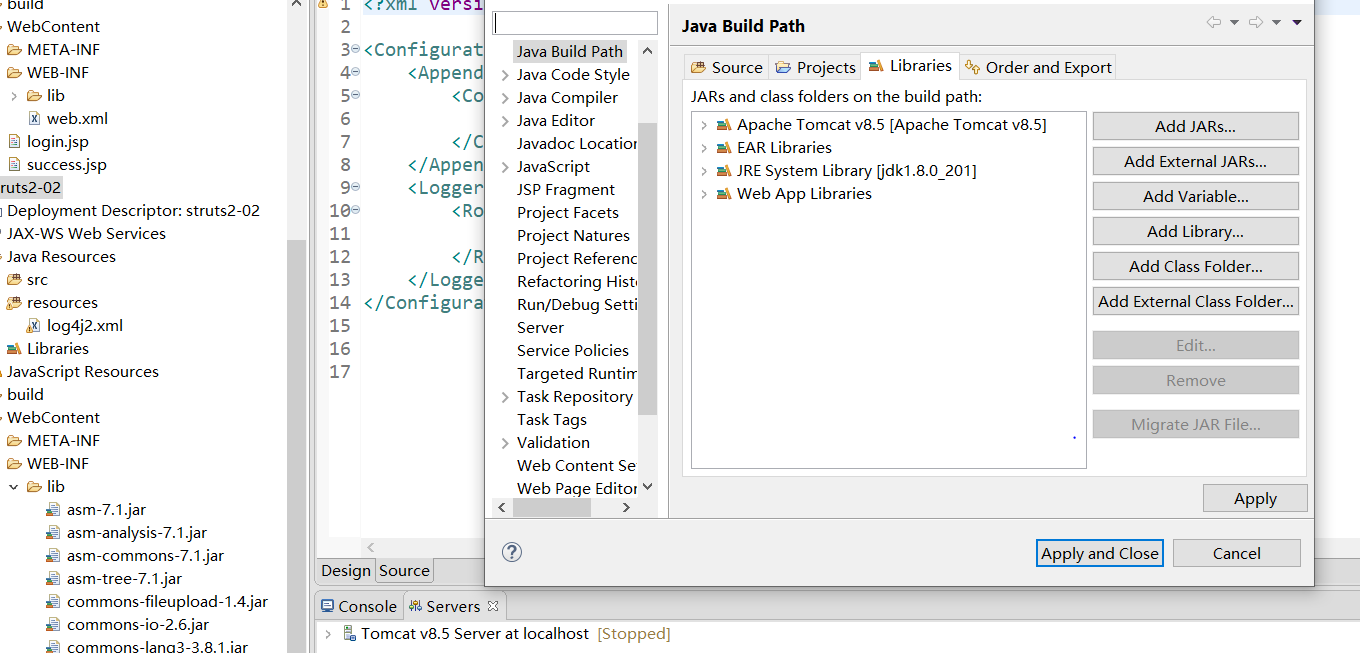
Task: Close the Servers view tab with its X
Action: [493, 605]
